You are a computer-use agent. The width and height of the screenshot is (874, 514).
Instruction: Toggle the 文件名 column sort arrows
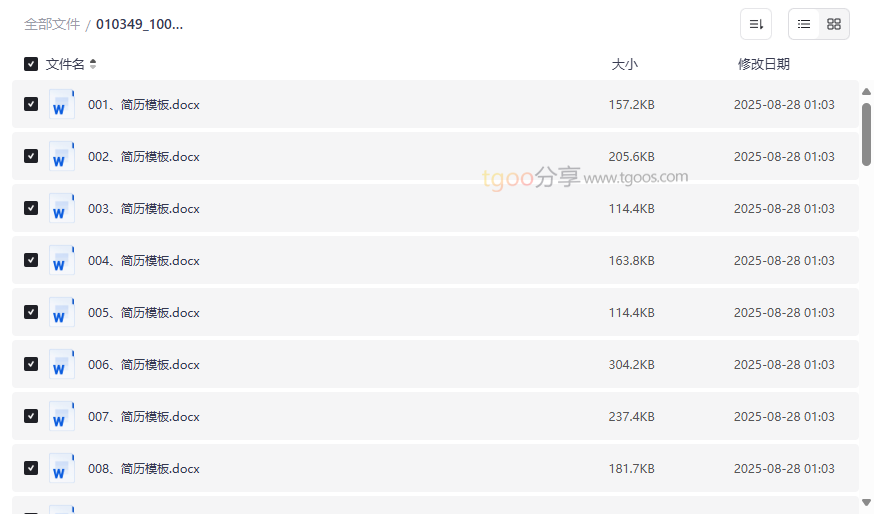pyautogui.click(x=93, y=64)
